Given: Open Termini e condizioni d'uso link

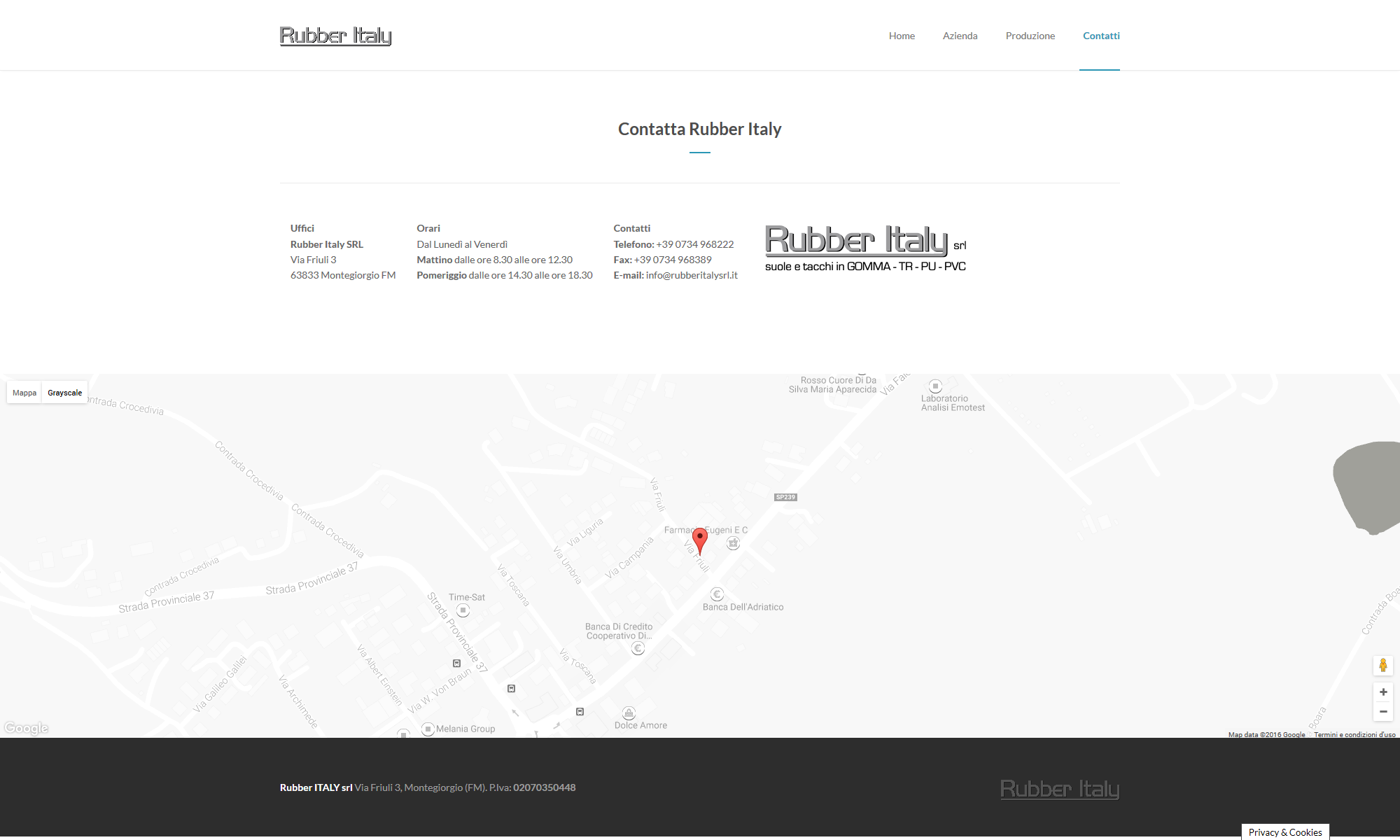Looking at the screenshot, I should click(1354, 734).
